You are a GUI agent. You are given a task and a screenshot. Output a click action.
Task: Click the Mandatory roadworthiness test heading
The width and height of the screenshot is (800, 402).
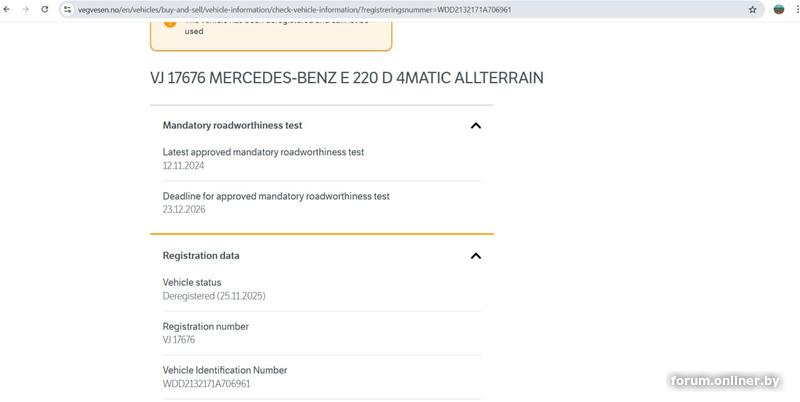click(232, 126)
